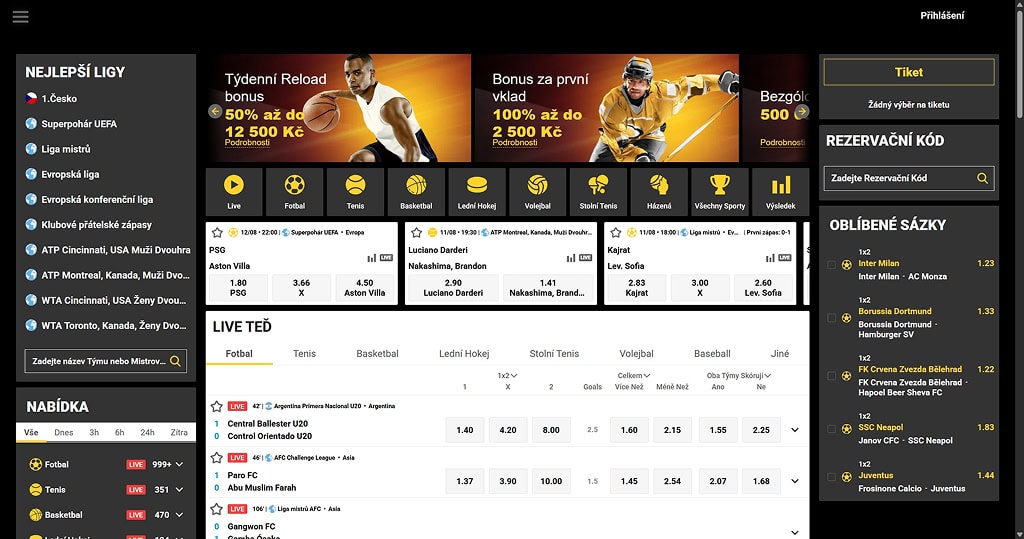
Task: Open the Týdenní Reload bonus banner
Action: point(340,108)
